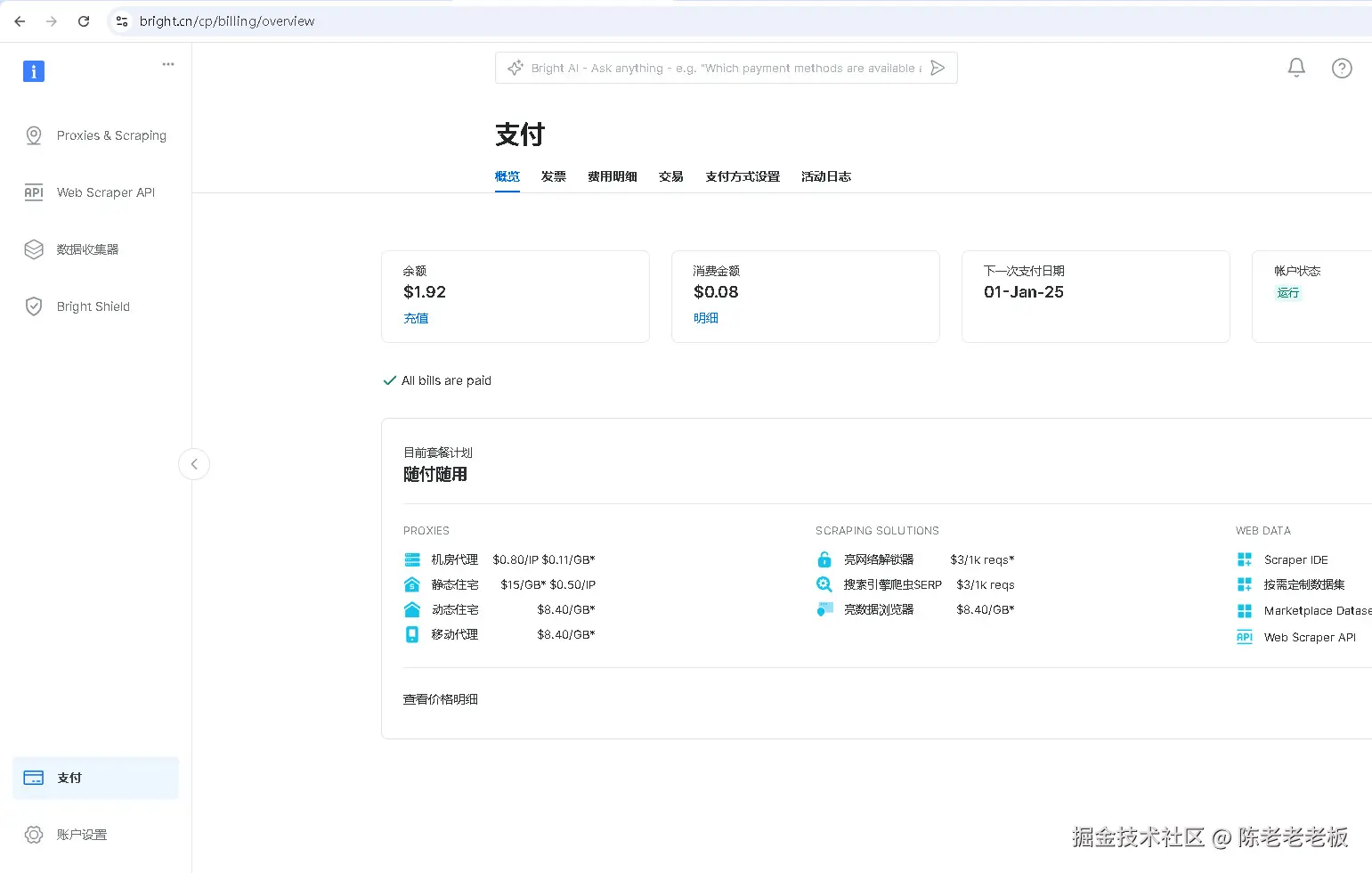The width and height of the screenshot is (1372, 873).
Task: Click the 随付随用 plan name
Action: 435,474
